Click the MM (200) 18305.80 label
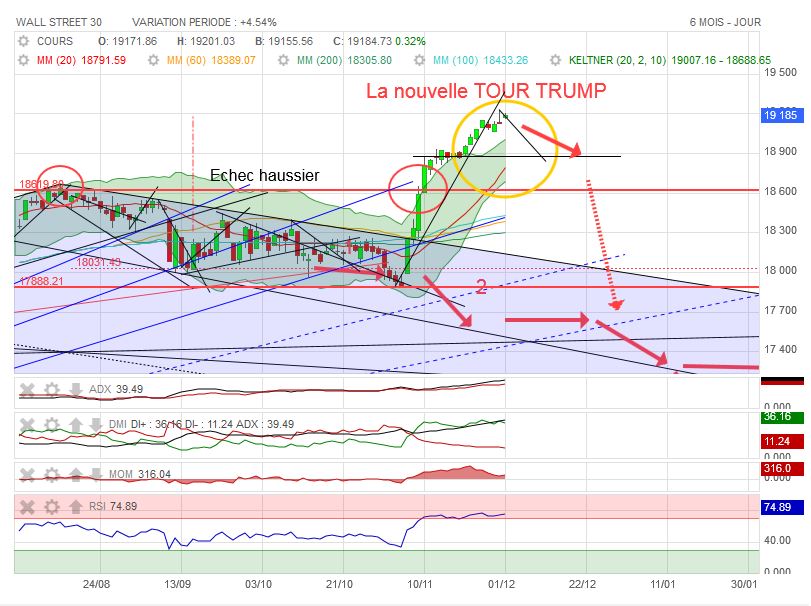 (344, 60)
